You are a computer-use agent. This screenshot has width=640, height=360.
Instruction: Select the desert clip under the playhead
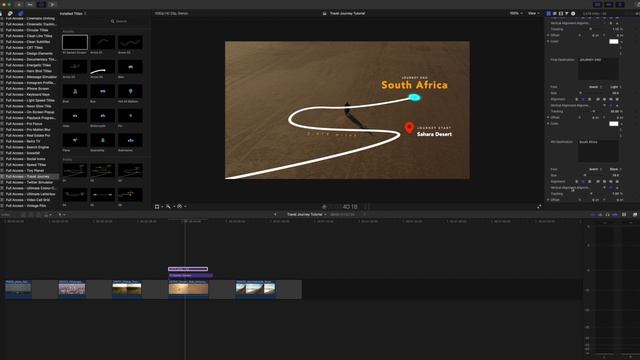click(x=188, y=289)
